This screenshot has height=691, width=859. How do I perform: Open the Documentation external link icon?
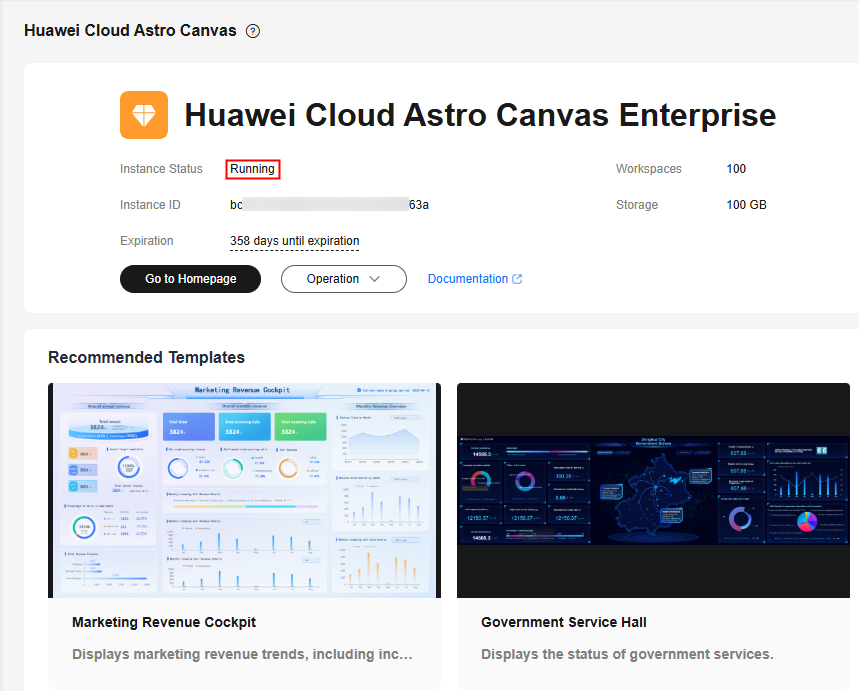517,279
